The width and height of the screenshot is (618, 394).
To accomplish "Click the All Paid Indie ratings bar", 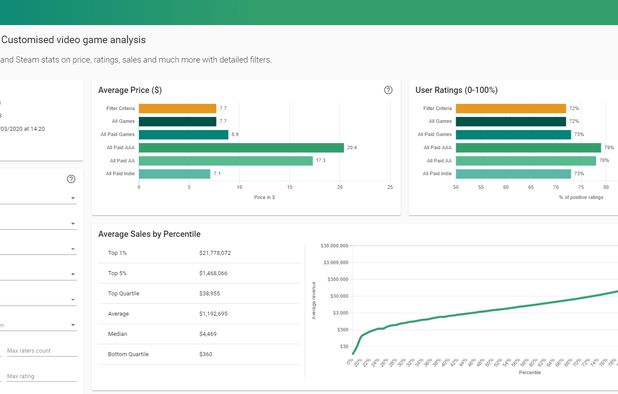I will 513,174.
